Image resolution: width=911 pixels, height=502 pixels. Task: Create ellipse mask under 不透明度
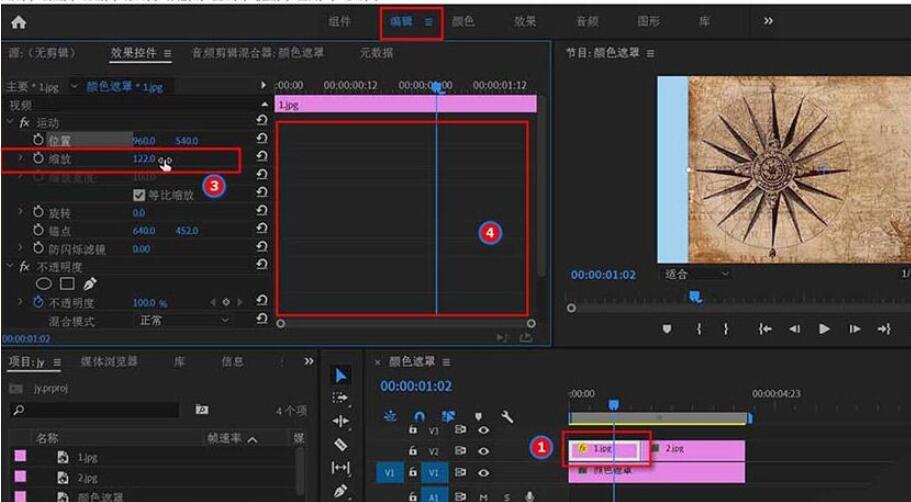pyautogui.click(x=44, y=284)
